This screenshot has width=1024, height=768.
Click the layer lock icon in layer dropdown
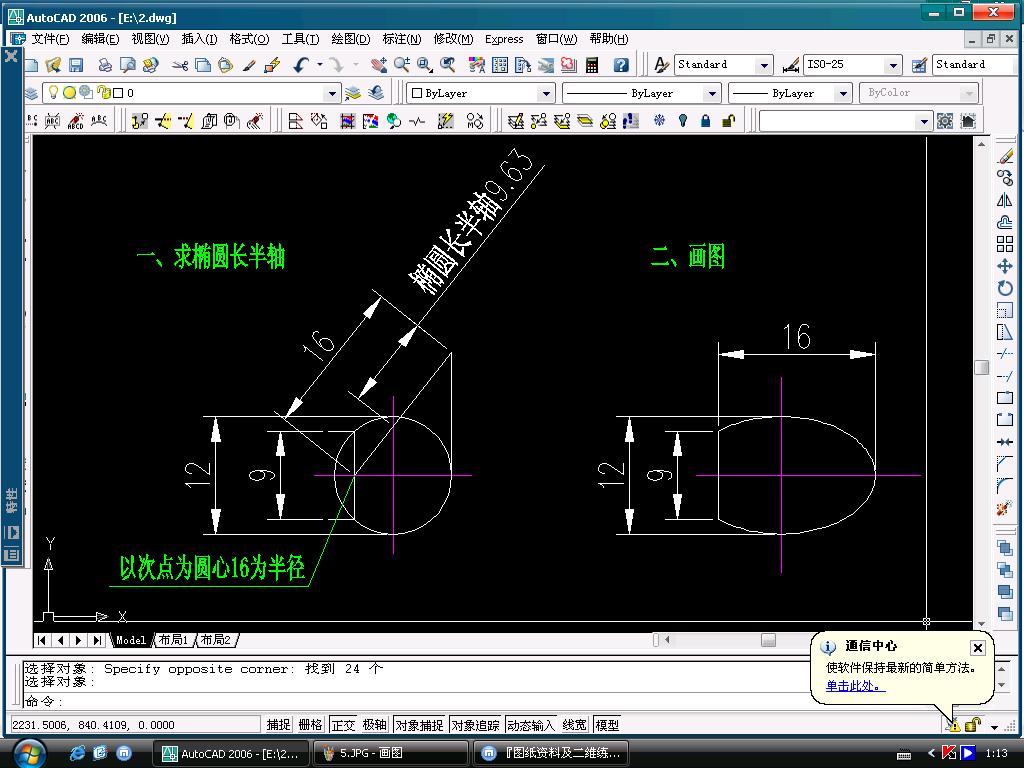104,93
